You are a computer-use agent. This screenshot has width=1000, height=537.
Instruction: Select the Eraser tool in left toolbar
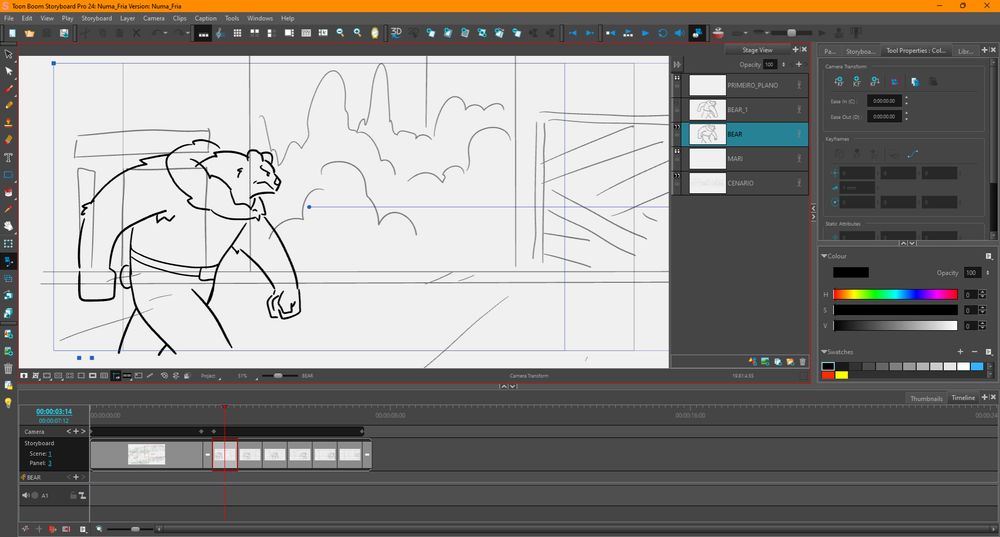pos(8,140)
